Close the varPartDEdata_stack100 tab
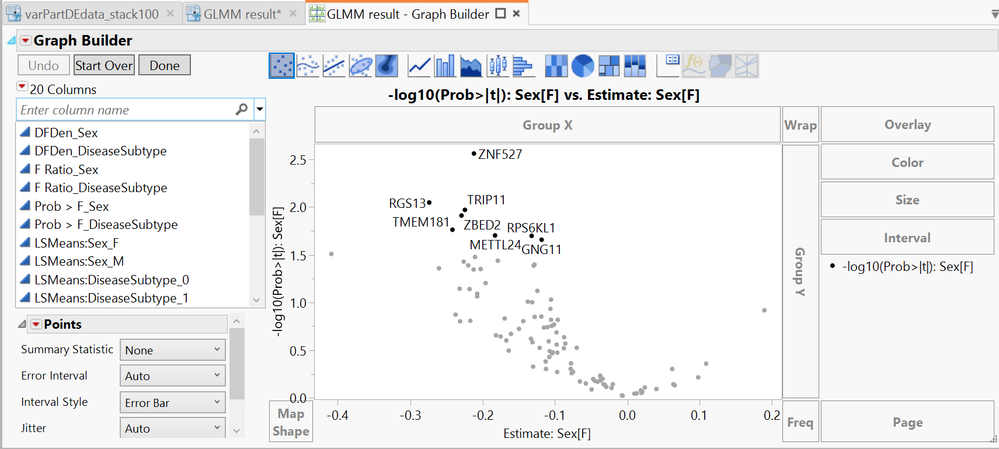This screenshot has width=999, height=449. click(x=170, y=13)
